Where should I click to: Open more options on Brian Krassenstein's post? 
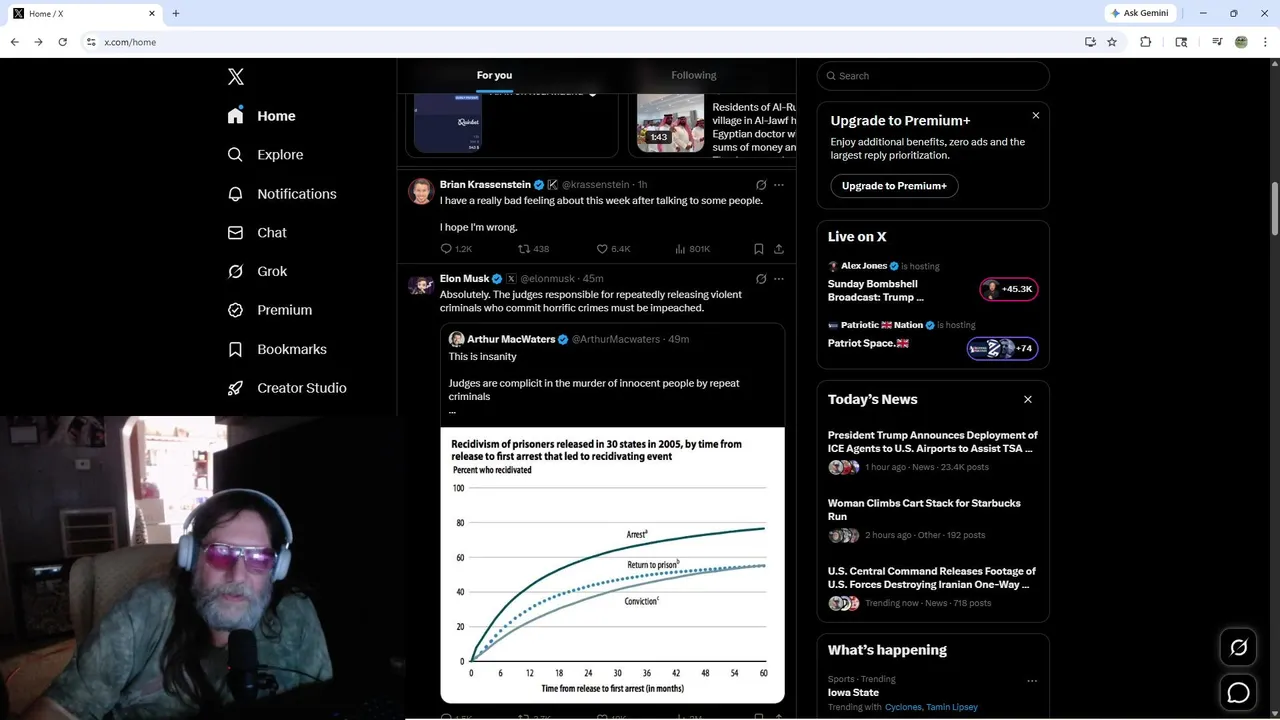779,185
